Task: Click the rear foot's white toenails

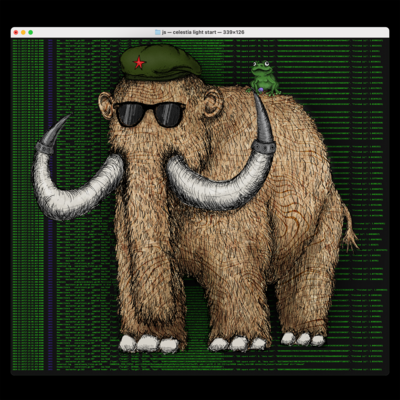Action: pos(303,339)
